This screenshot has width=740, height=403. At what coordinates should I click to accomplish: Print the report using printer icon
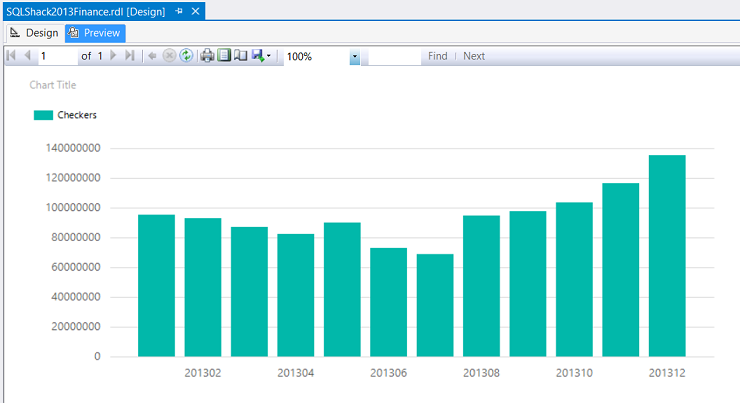pos(207,56)
